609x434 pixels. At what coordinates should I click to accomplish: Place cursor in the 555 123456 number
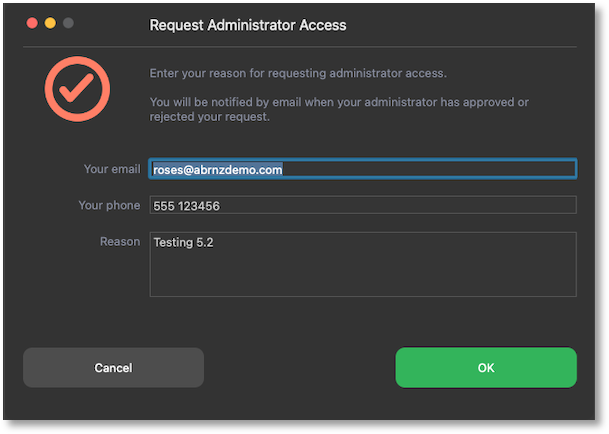click(x=186, y=206)
